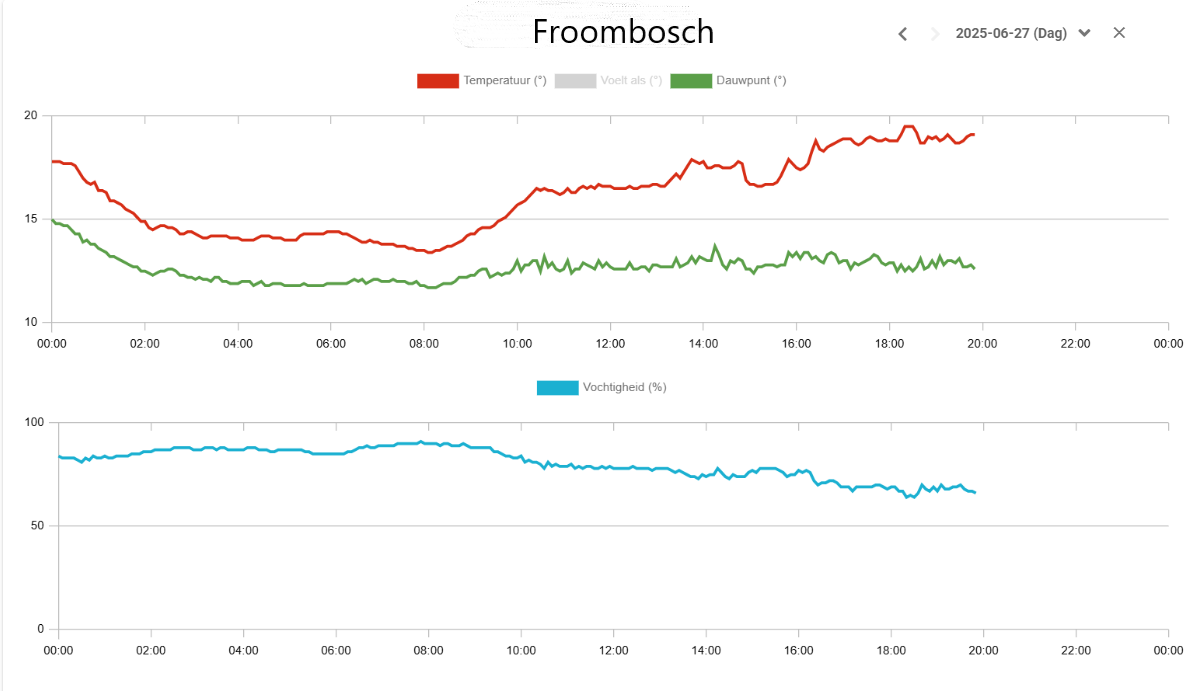Click 22:00 tick on the temperature chart axis
Screen dimensions: 1192x691
pyautogui.click(x=1075, y=343)
